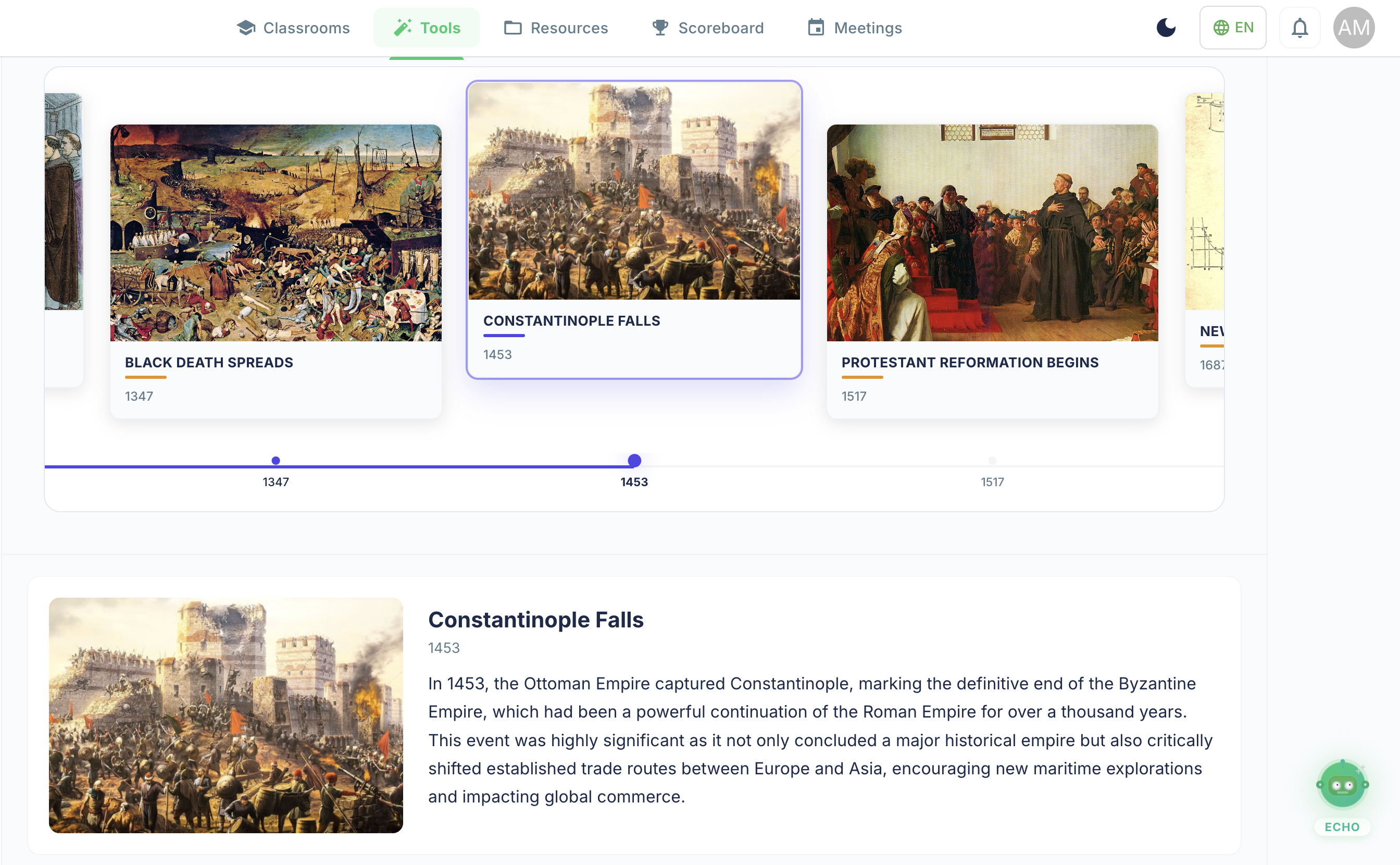Click the 1347 year label on timeline

point(276,481)
